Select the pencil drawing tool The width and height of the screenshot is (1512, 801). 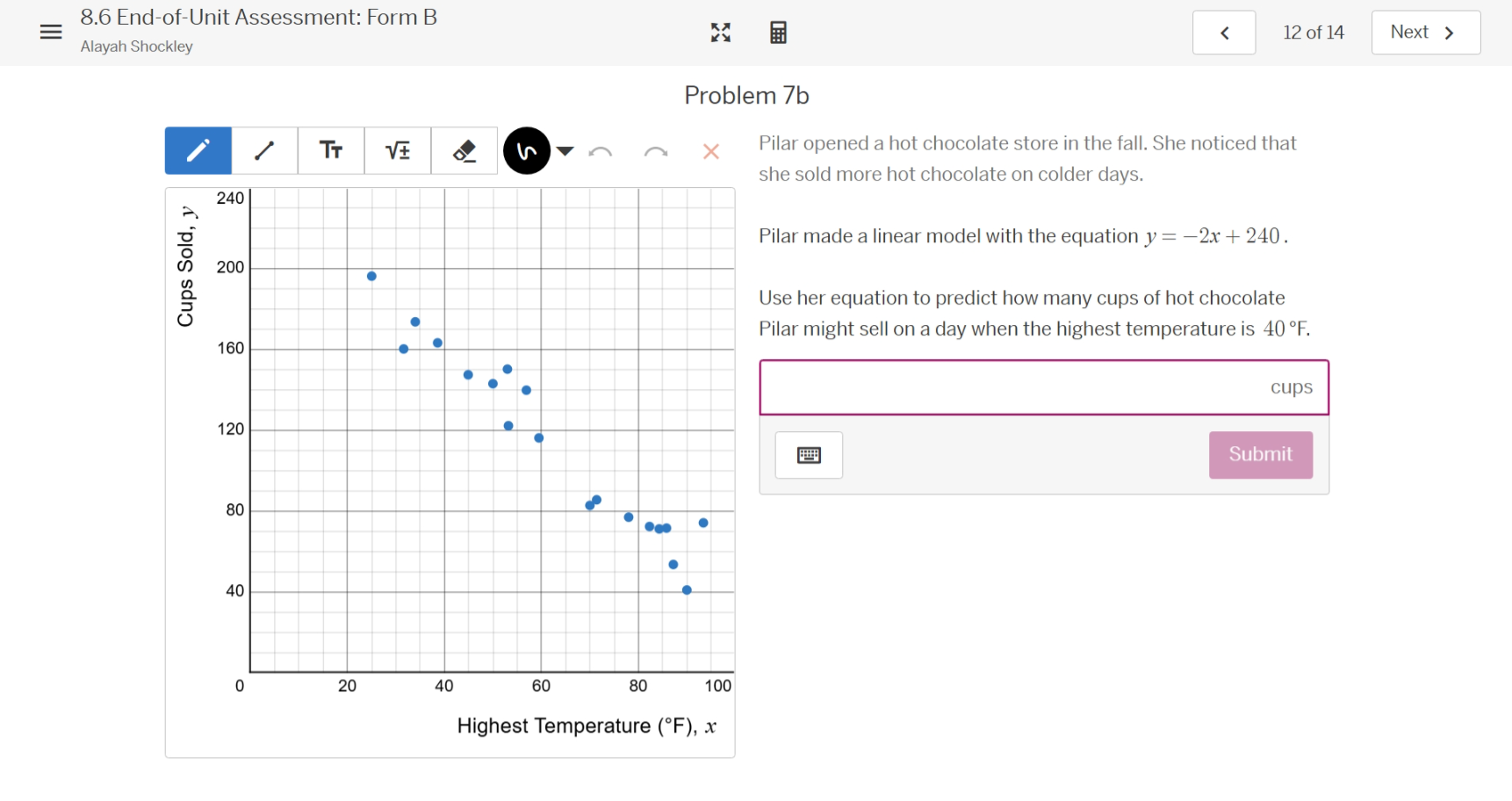click(x=198, y=150)
